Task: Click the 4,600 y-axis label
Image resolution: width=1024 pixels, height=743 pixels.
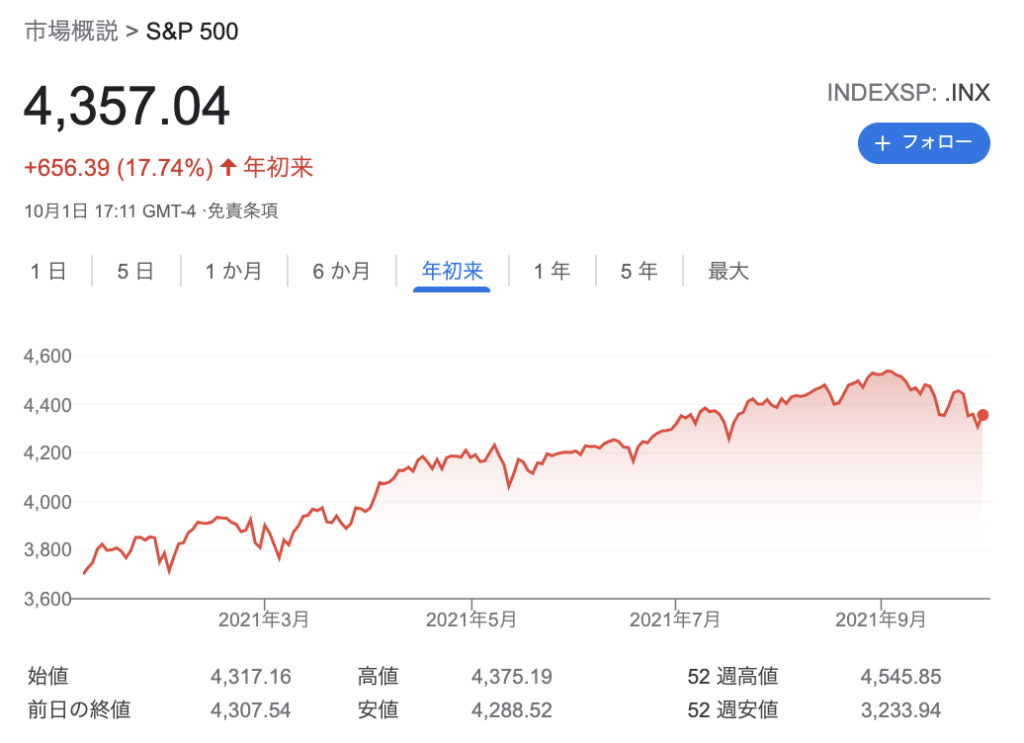Action: 48,356
